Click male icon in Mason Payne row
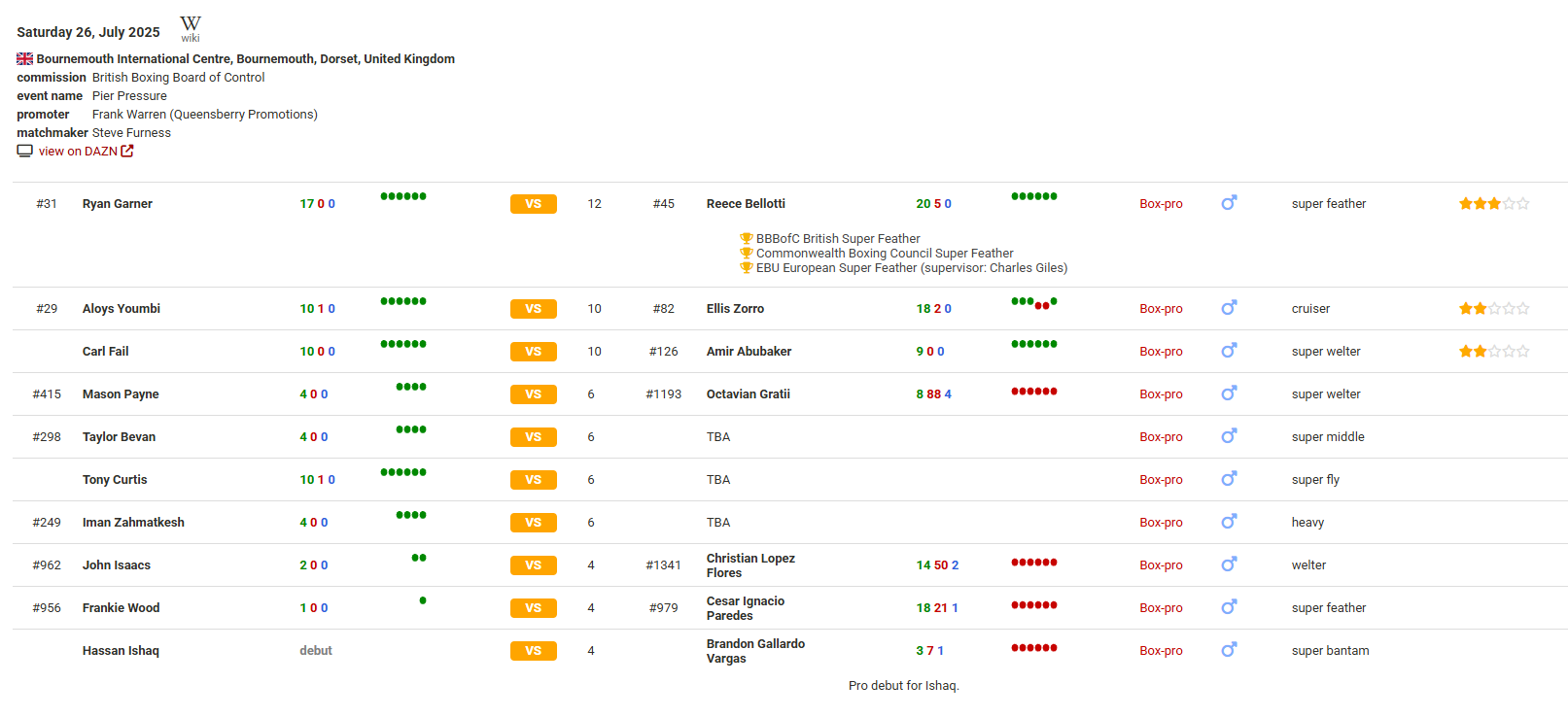This screenshot has width=1568, height=718. tap(1229, 393)
